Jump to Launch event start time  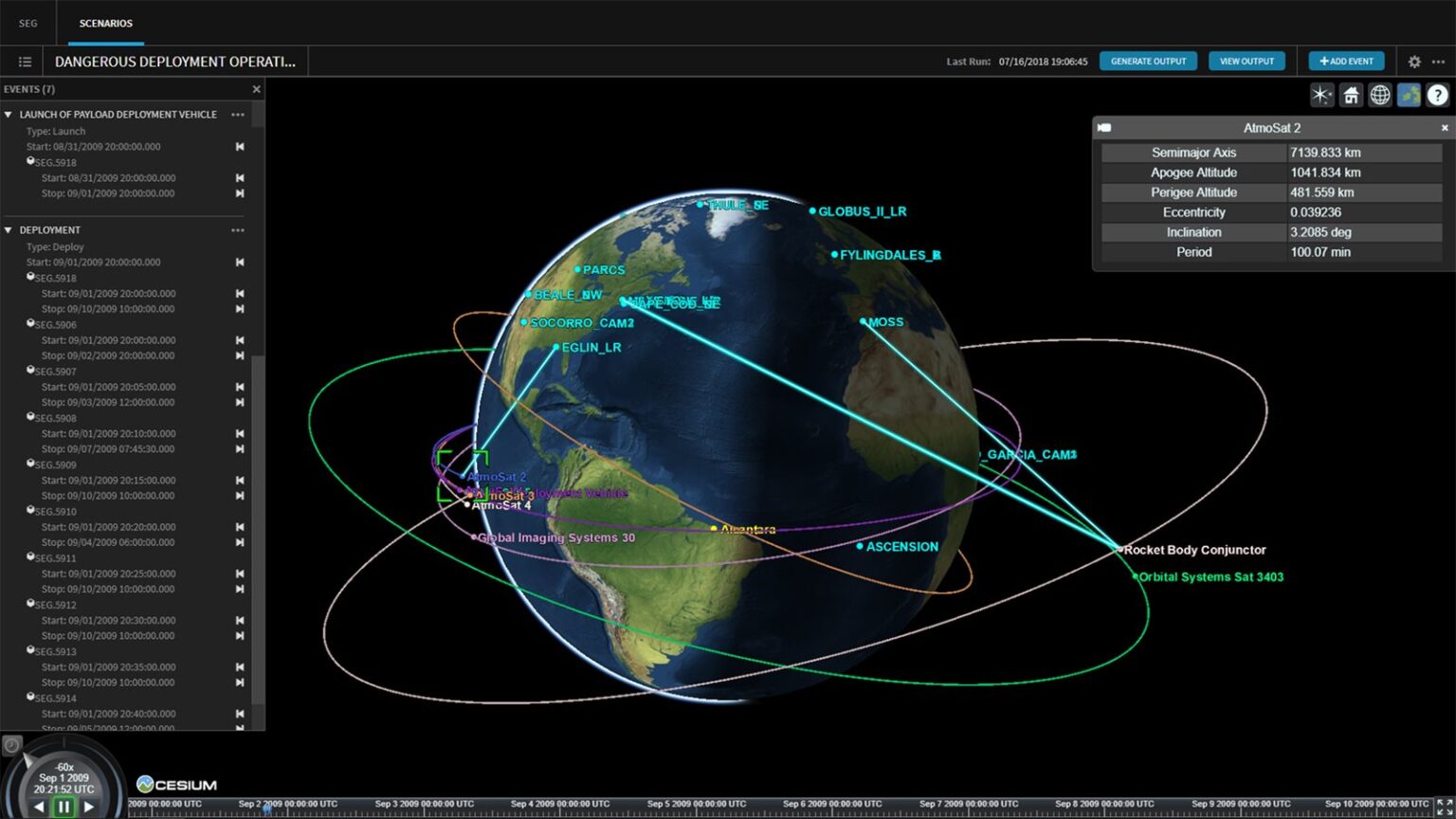pyautogui.click(x=240, y=147)
